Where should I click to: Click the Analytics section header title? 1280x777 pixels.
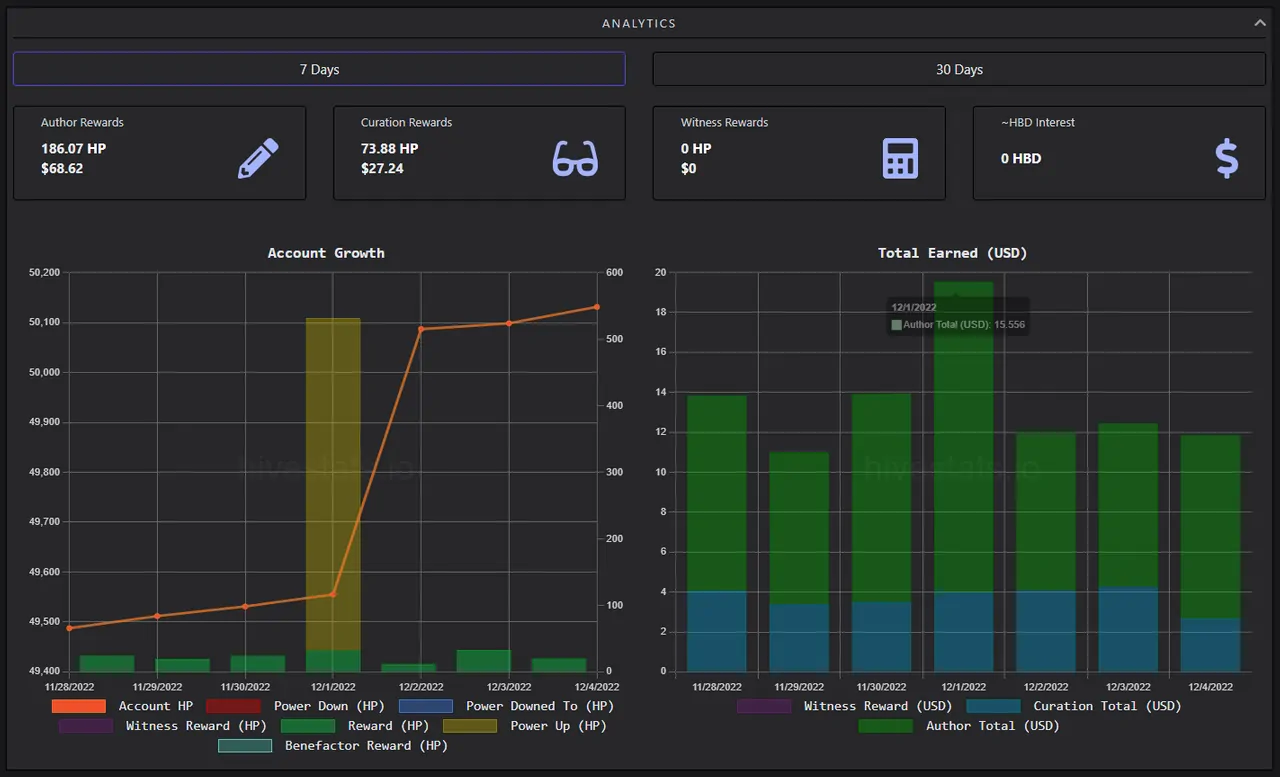click(x=639, y=23)
